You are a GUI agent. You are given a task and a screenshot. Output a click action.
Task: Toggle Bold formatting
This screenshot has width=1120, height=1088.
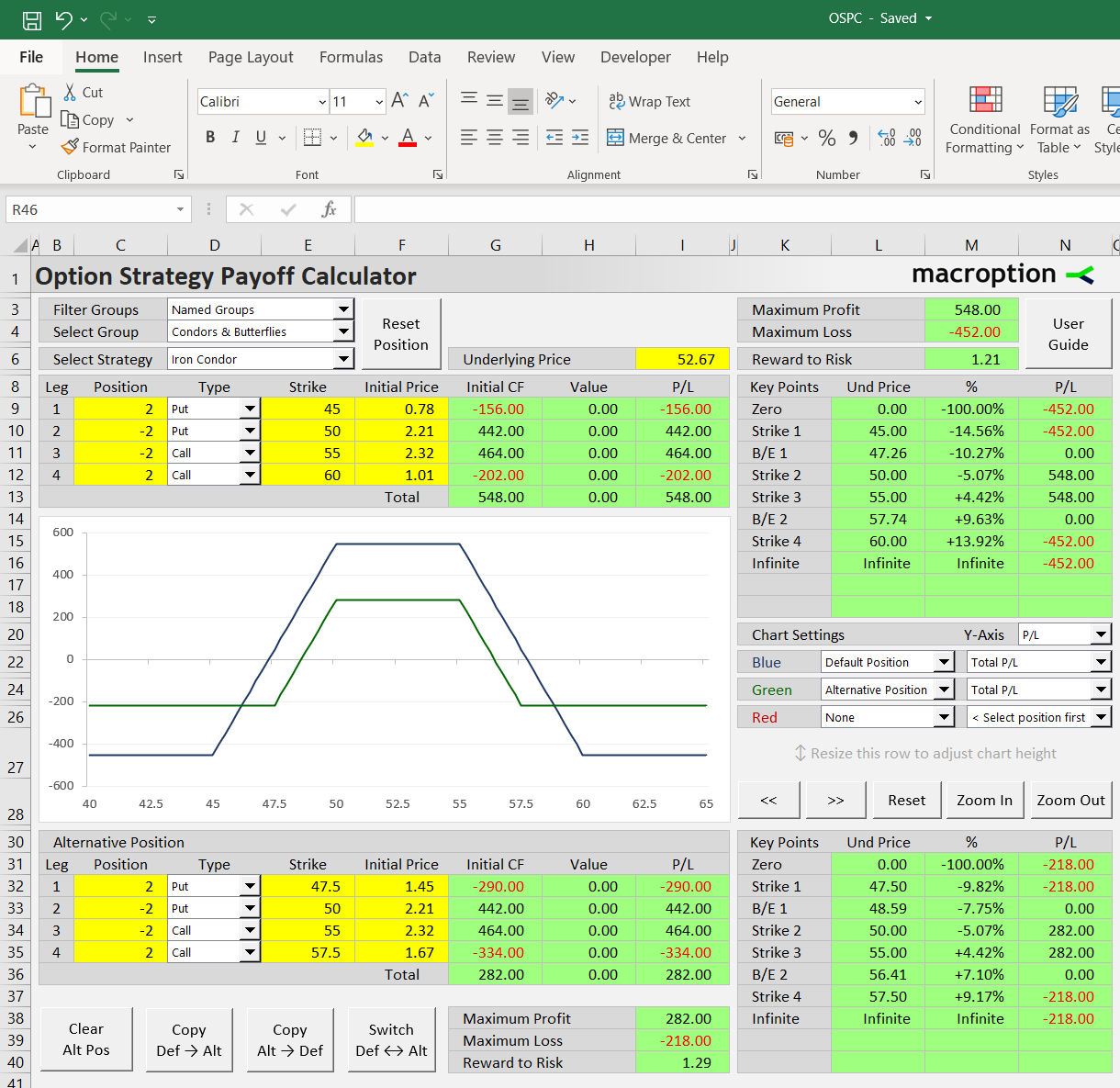pos(210,138)
